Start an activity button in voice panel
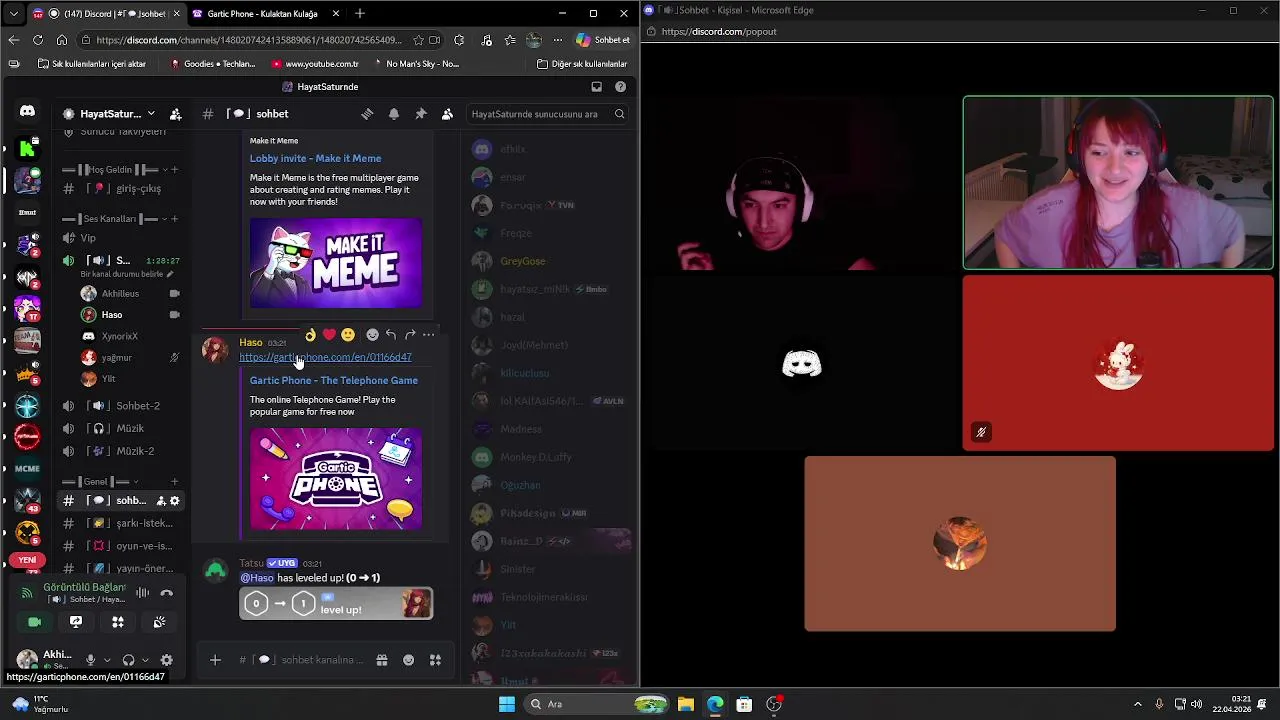Image resolution: width=1280 pixels, height=720 pixels. click(x=118, y=622)
